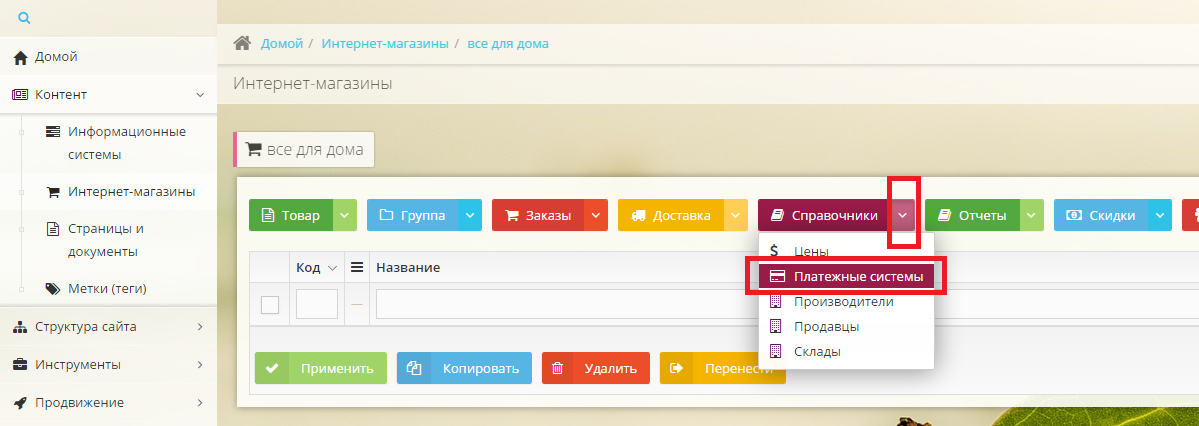Open Метки (теги) in the sidebar

[x=107, y=289]
